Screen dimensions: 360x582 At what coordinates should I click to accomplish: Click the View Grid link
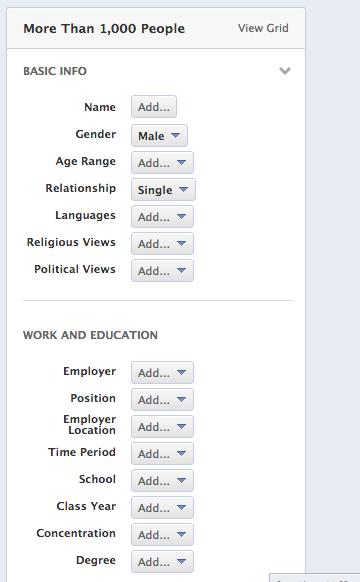click(x=263, y=28)
